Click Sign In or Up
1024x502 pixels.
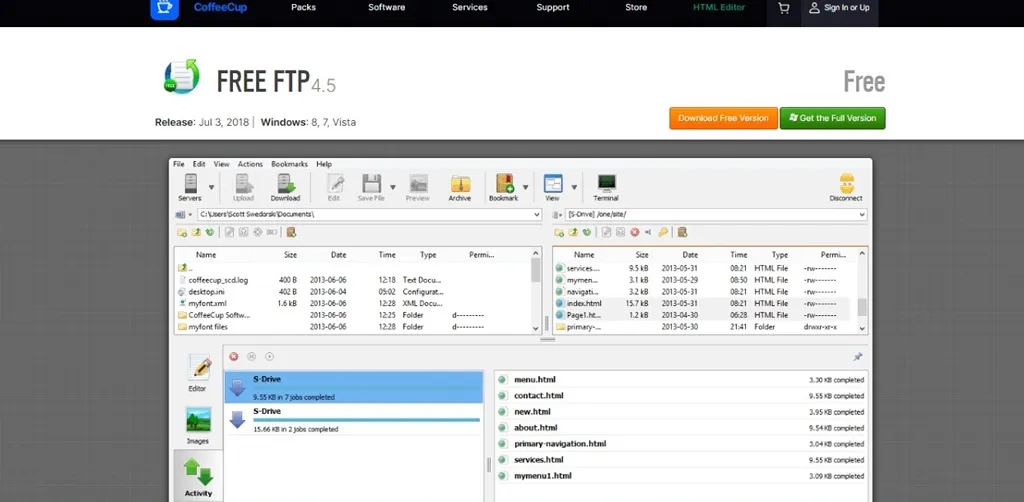[839, 8]
